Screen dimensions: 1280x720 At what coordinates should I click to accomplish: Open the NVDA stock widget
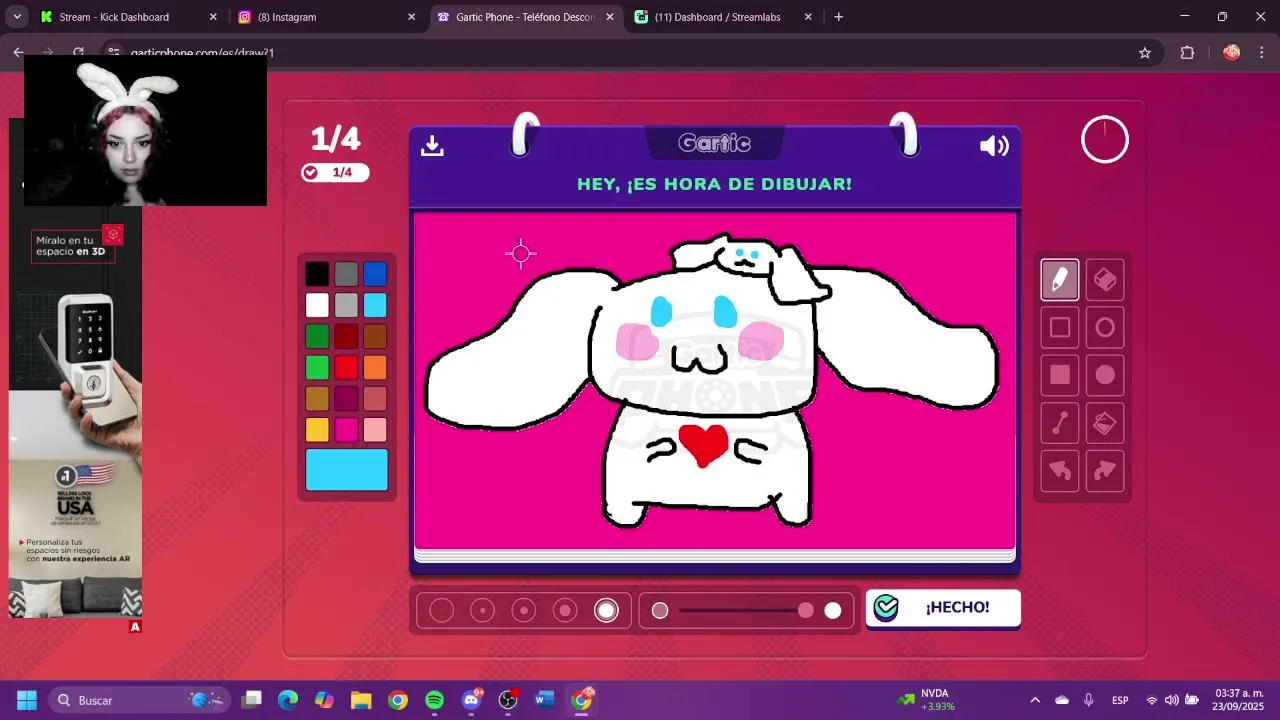[x=926, y=700]
